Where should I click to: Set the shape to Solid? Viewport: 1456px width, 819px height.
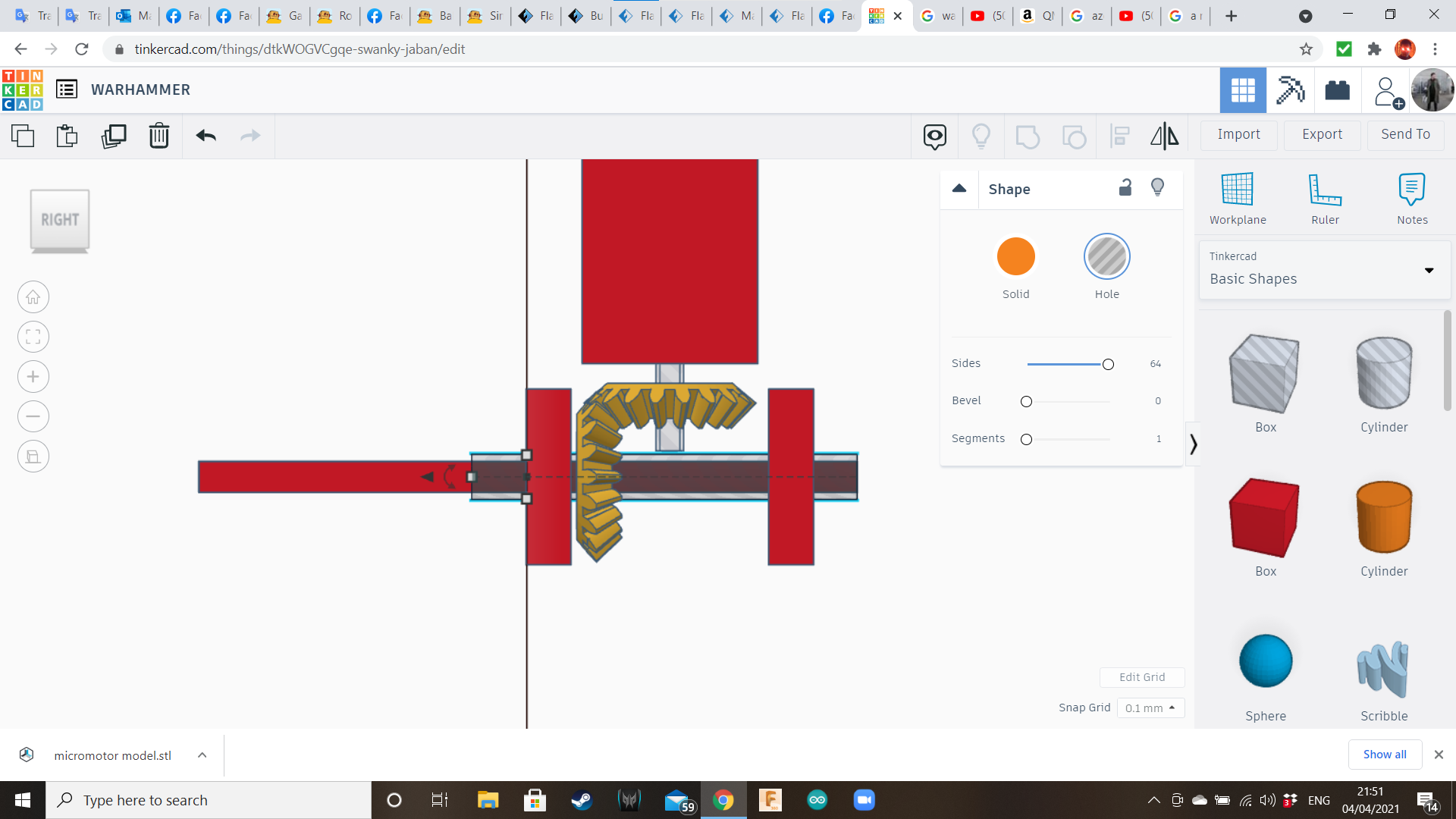1015,257
